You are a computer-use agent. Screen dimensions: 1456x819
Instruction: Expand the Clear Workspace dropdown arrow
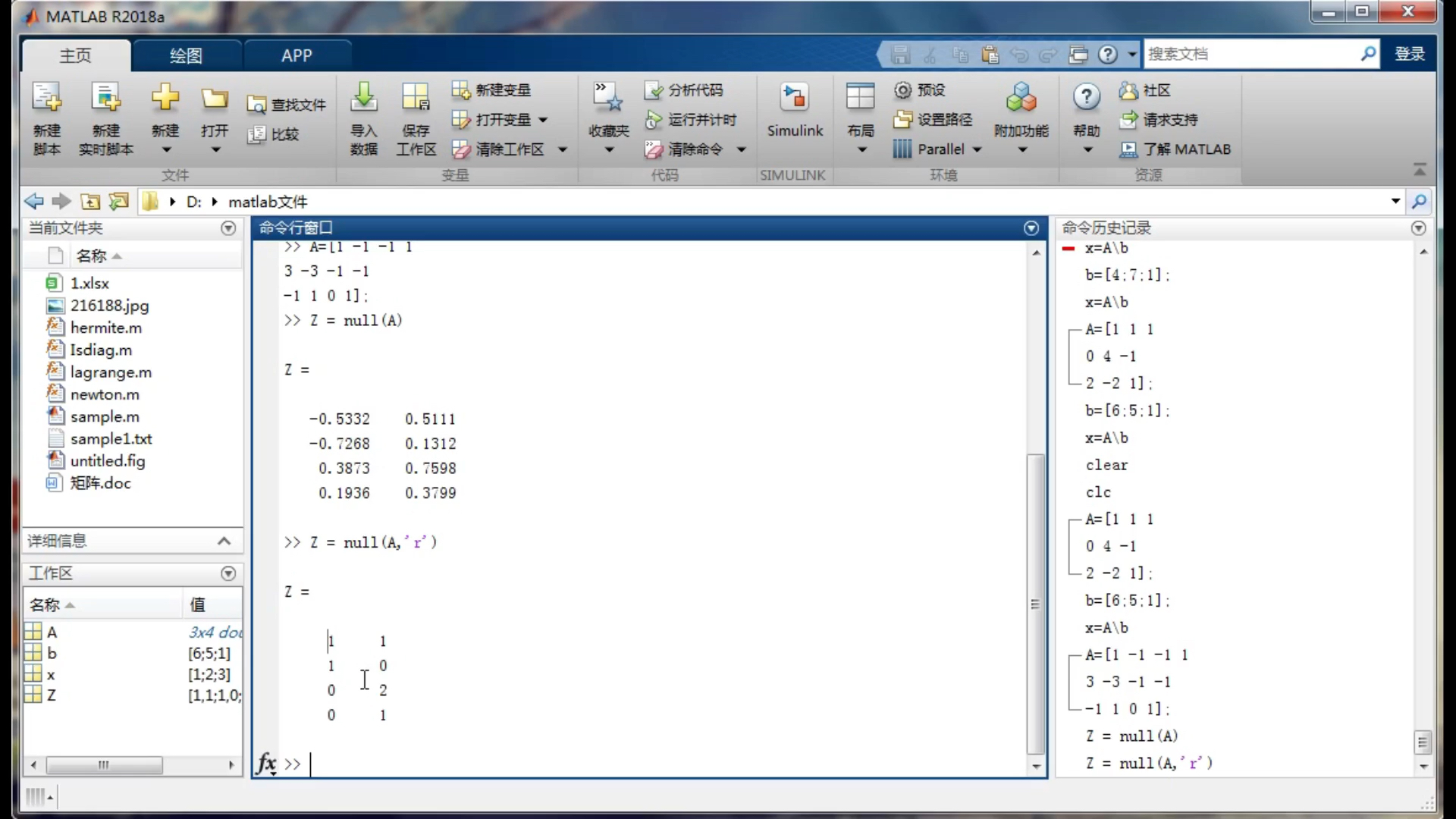(x=563, y=149)
